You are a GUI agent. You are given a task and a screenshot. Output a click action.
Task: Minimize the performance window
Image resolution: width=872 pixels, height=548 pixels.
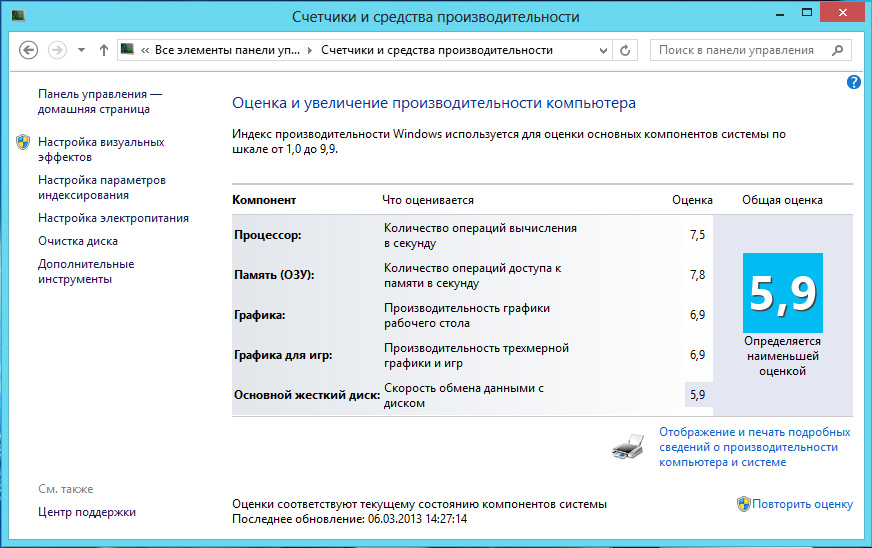780,13
